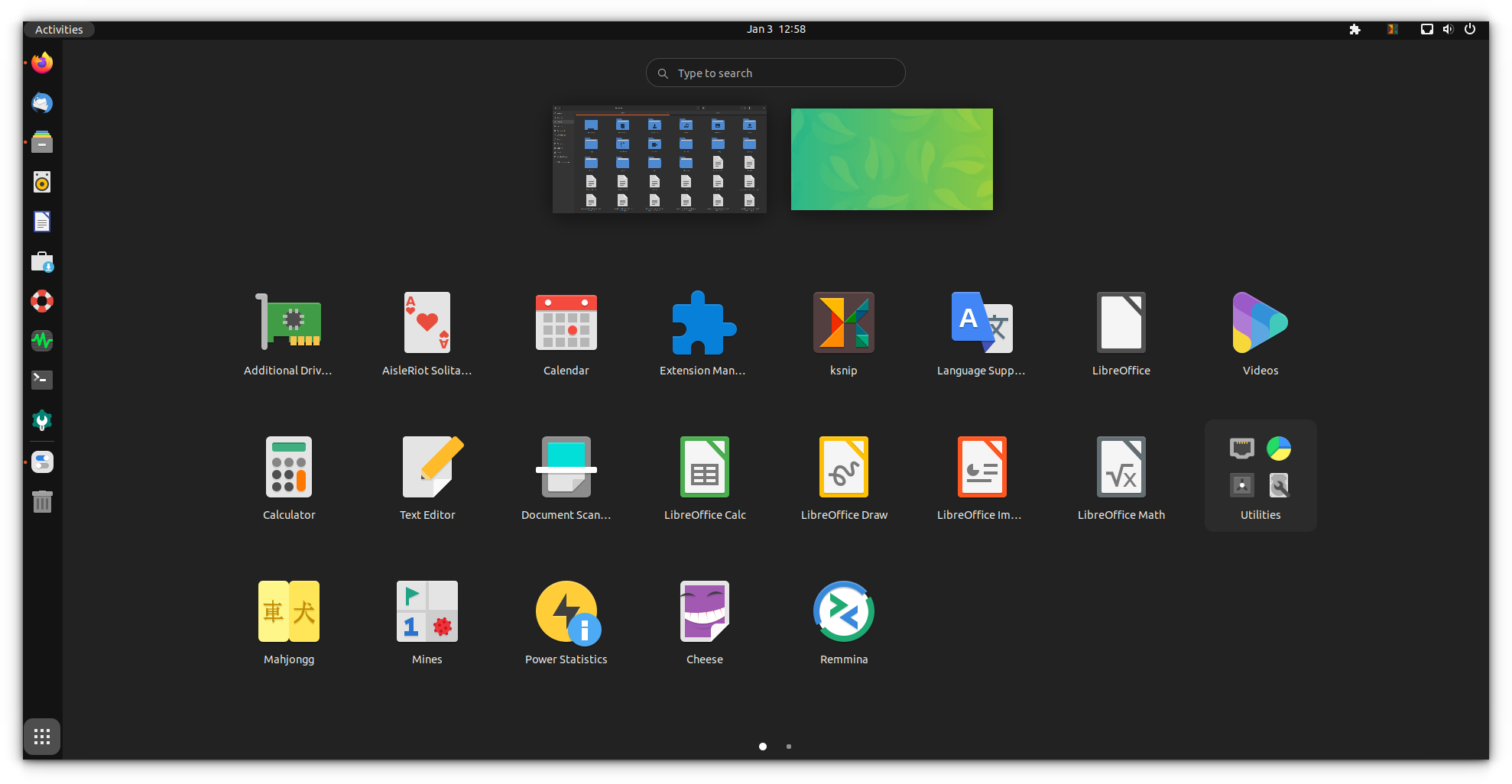Open Firefox from the dock

(42, 63)
